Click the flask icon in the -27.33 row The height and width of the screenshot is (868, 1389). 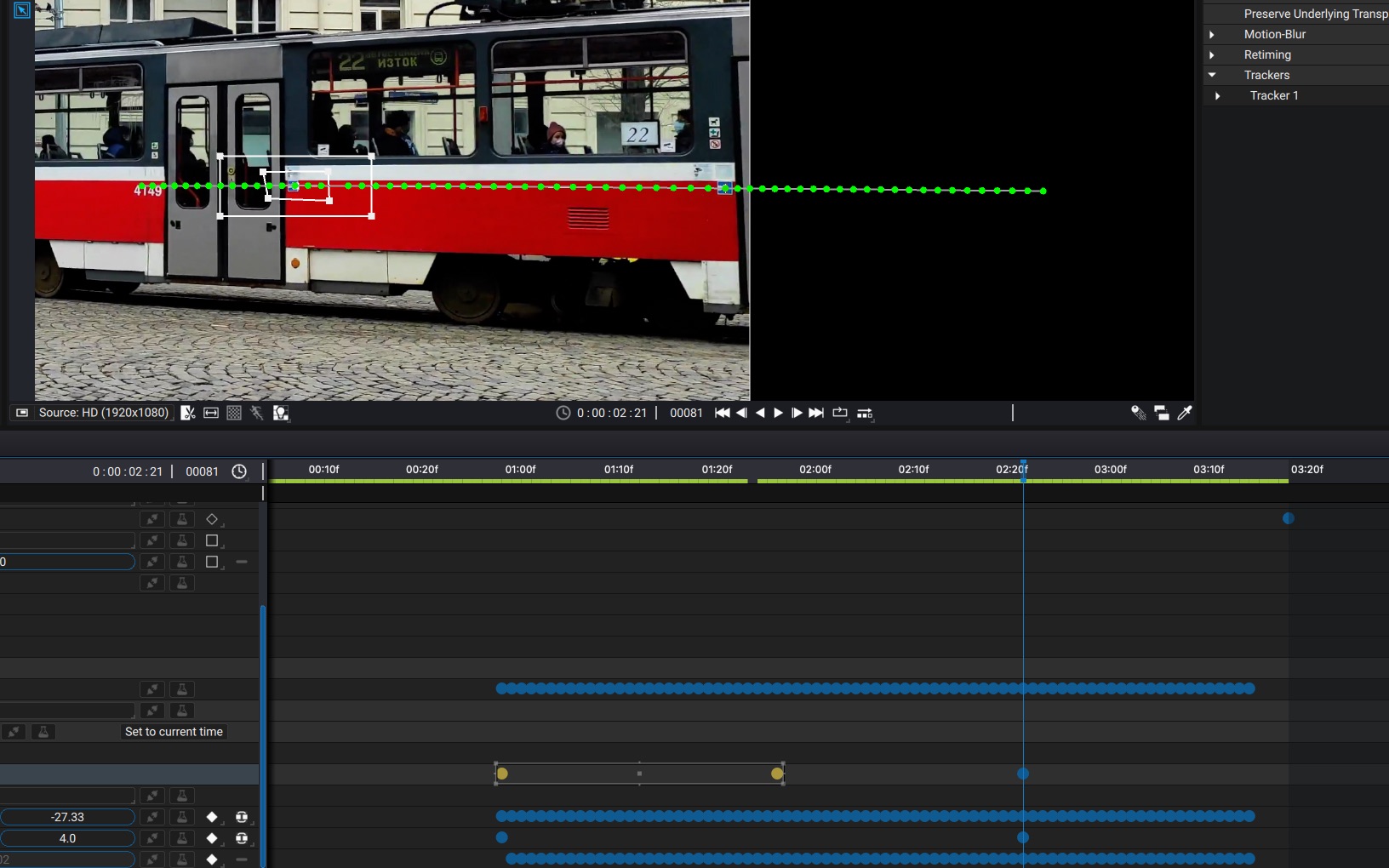point(182,817)
